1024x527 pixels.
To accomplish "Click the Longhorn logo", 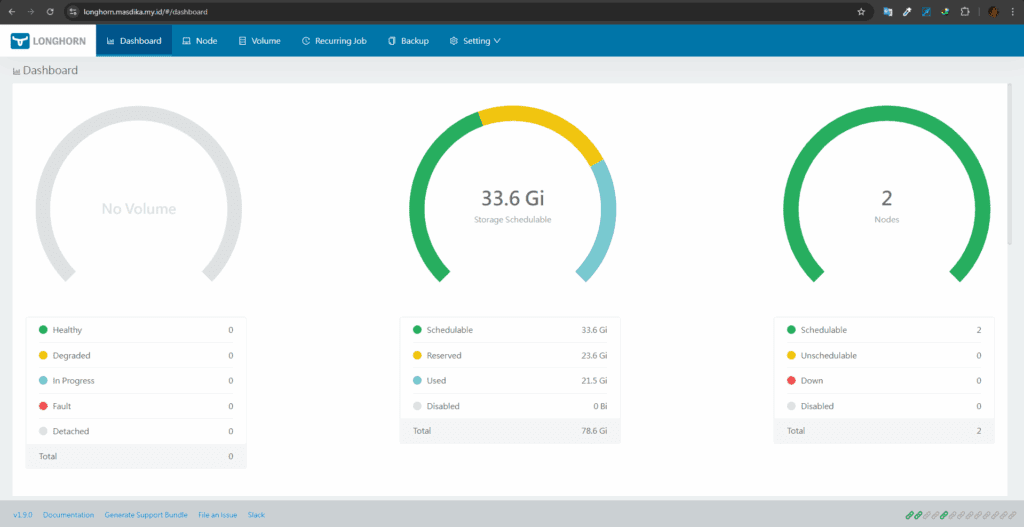I will tap(48, 40).
